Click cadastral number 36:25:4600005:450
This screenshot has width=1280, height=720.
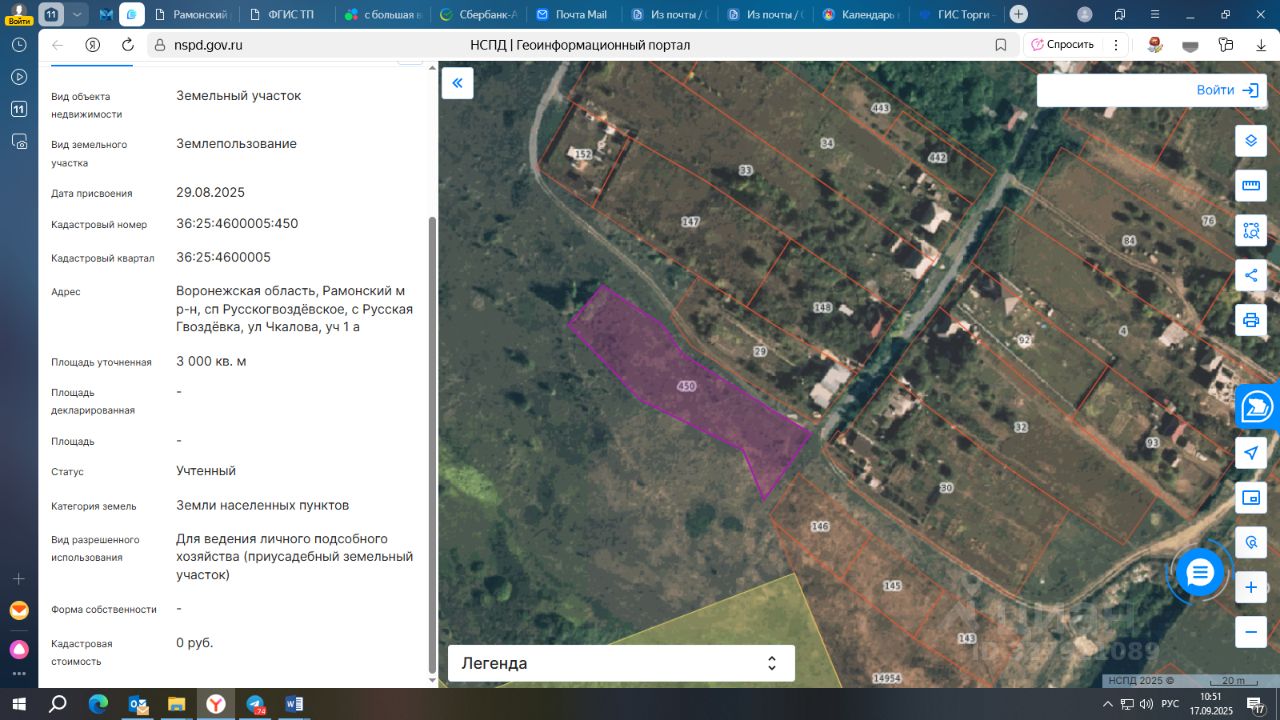pos(237,223)
